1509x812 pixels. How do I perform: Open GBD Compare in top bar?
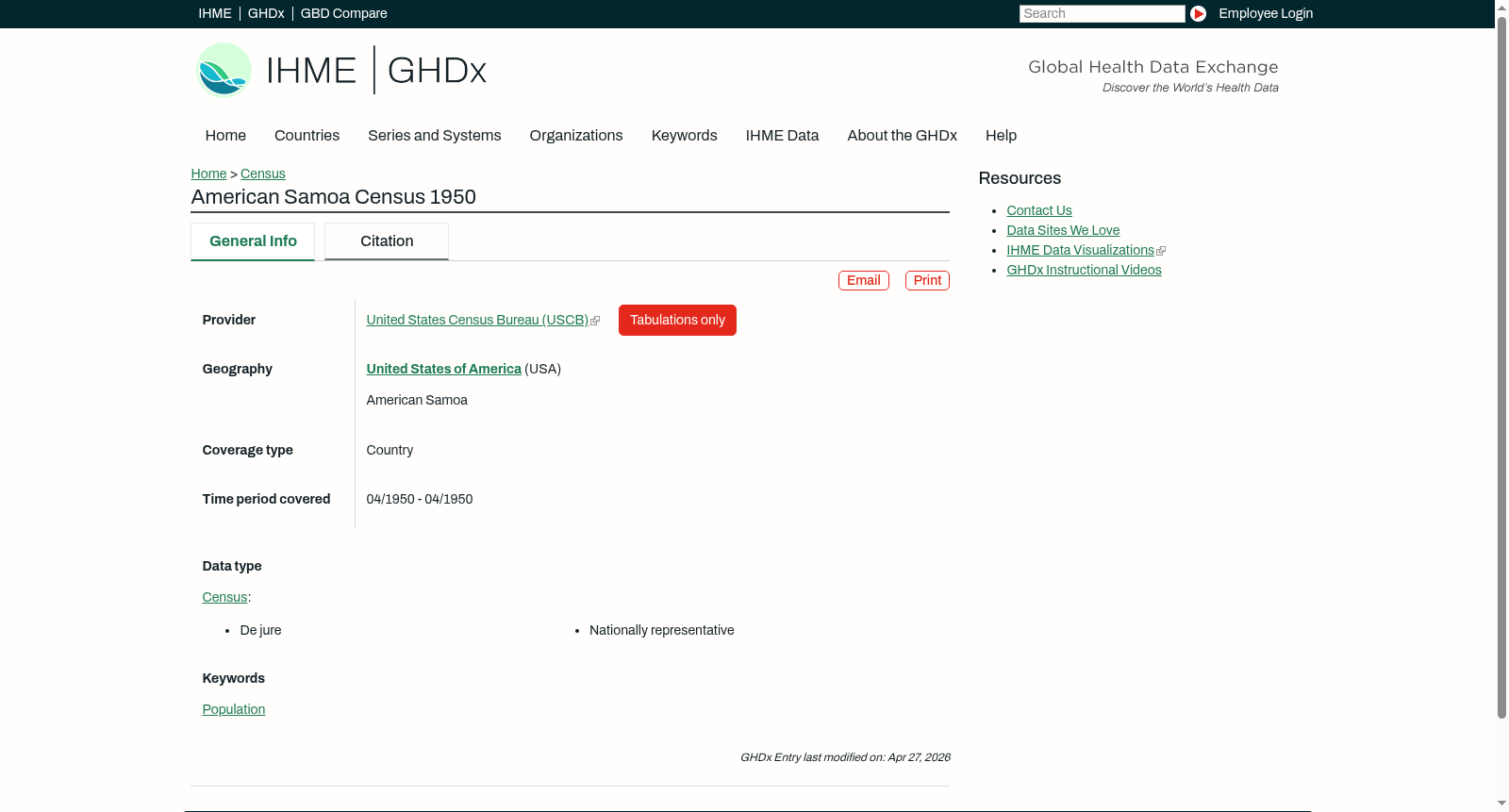click(x=343, y=13)
